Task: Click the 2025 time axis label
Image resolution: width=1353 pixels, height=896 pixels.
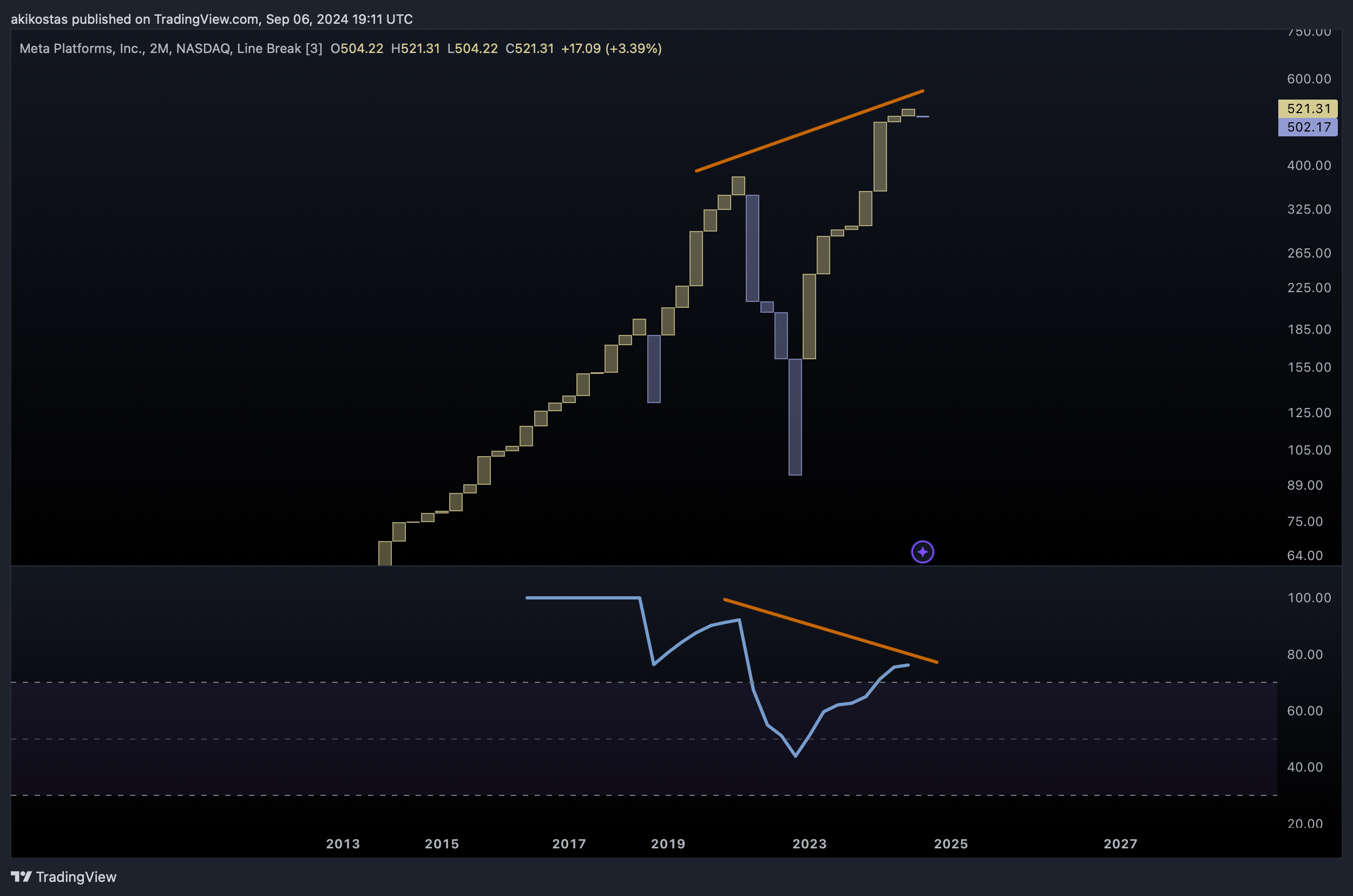Action: pyautogui.click(x=951, y=844)
